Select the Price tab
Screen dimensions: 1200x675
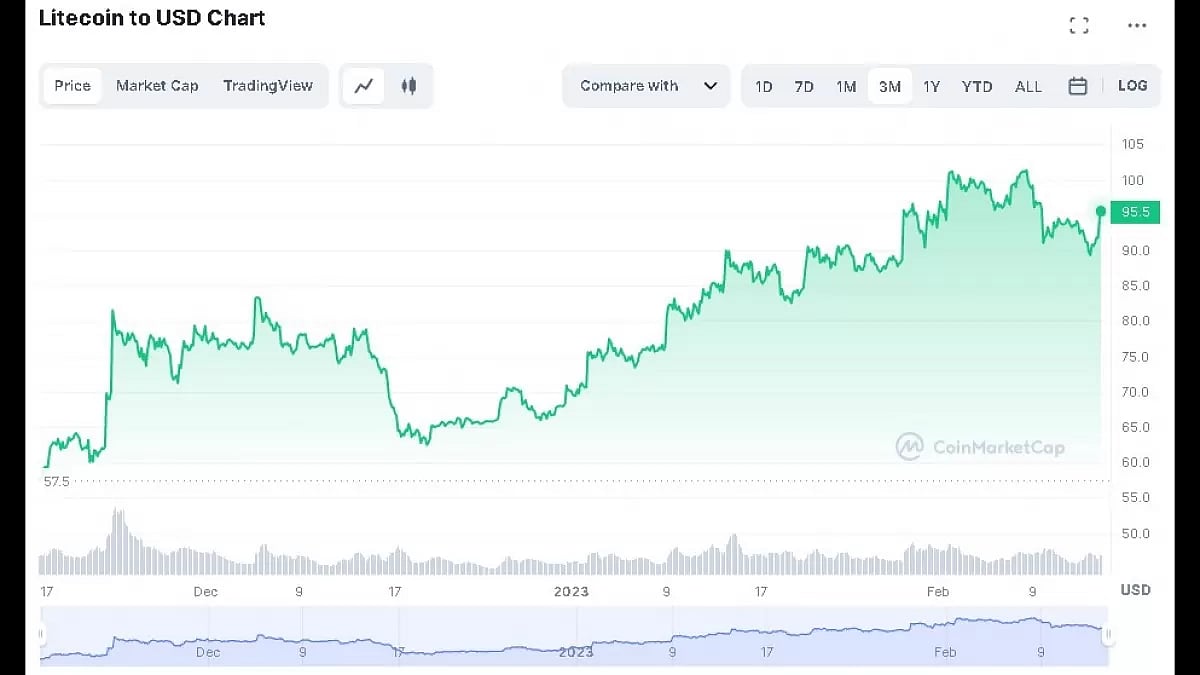[x=71, y=86]
